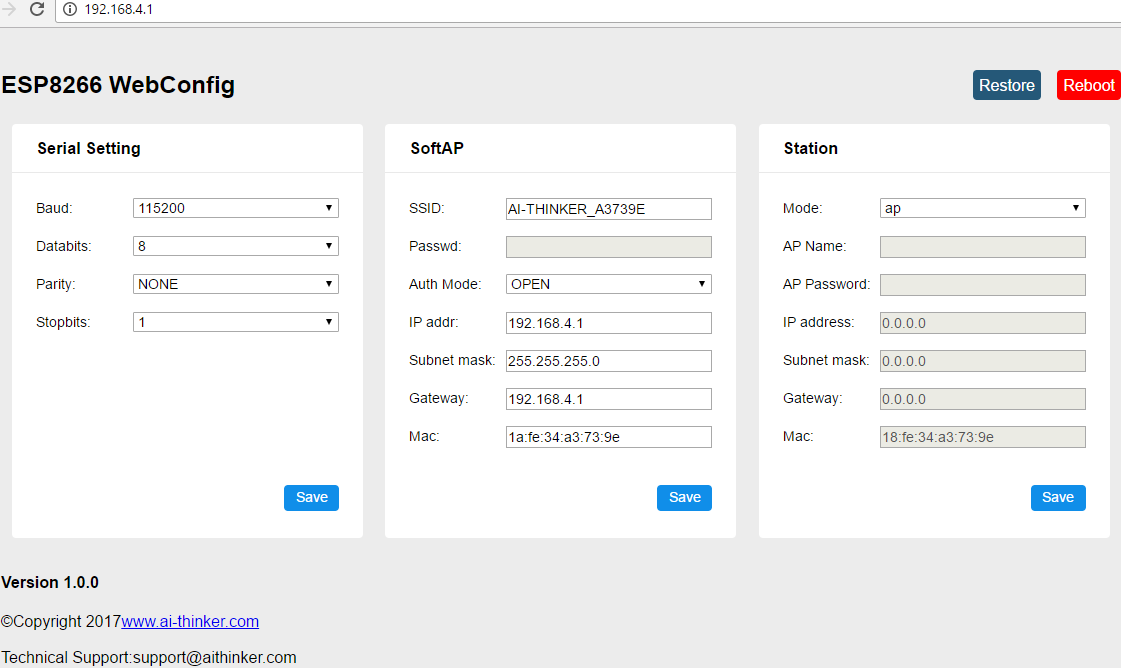Click the Station AP Name field
1121x668 pixels.
click(983, 247)
